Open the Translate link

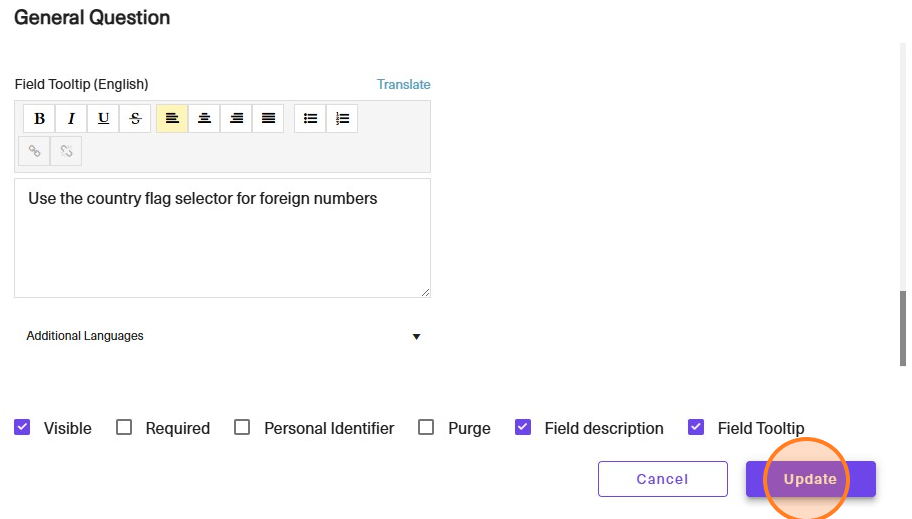404,84
